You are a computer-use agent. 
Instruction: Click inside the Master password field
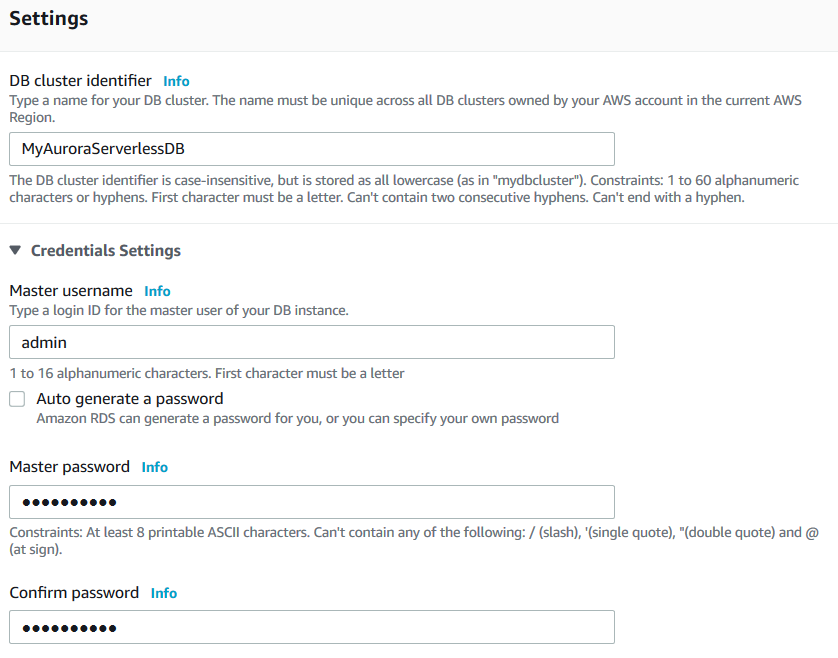(312, 502)
